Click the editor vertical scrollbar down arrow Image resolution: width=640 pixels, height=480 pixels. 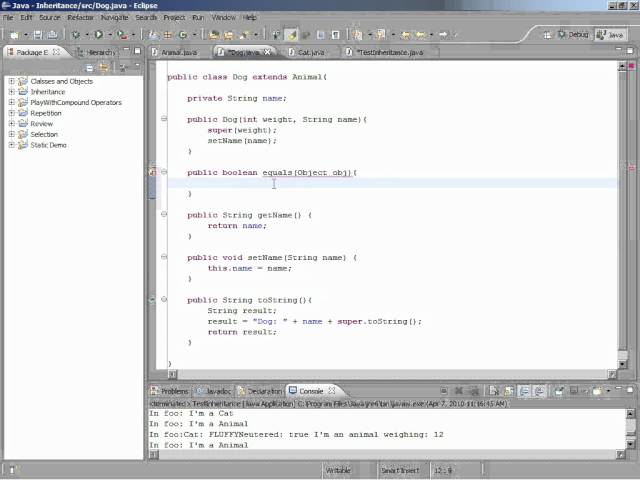[x=622, y=364]
